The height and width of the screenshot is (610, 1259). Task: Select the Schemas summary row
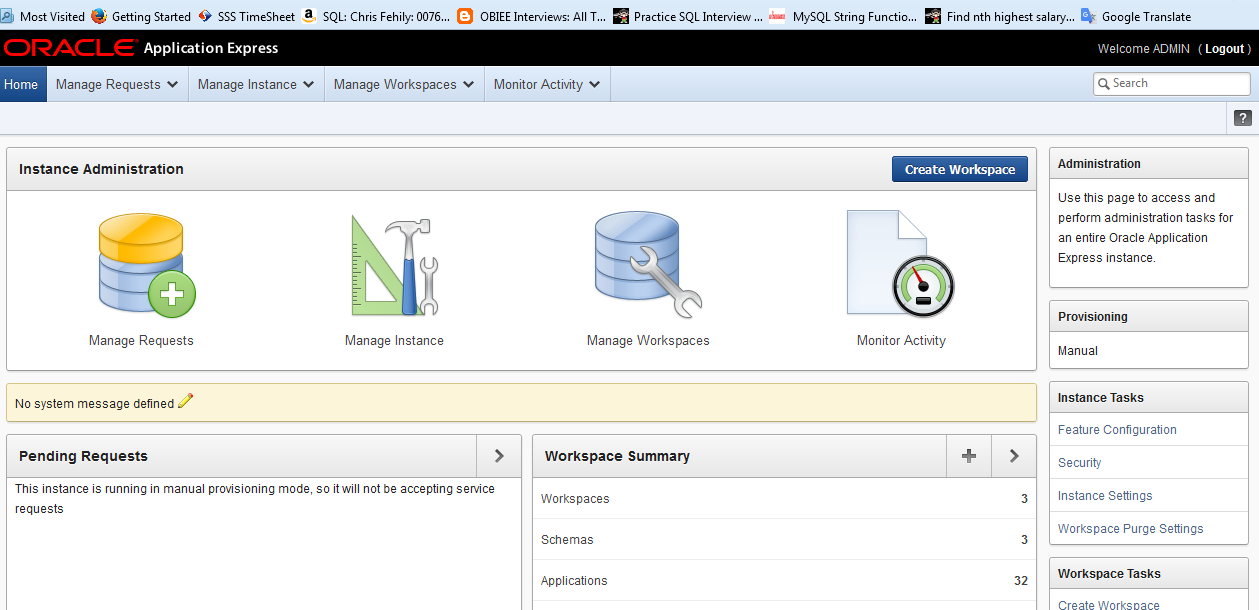click(784, 539)
